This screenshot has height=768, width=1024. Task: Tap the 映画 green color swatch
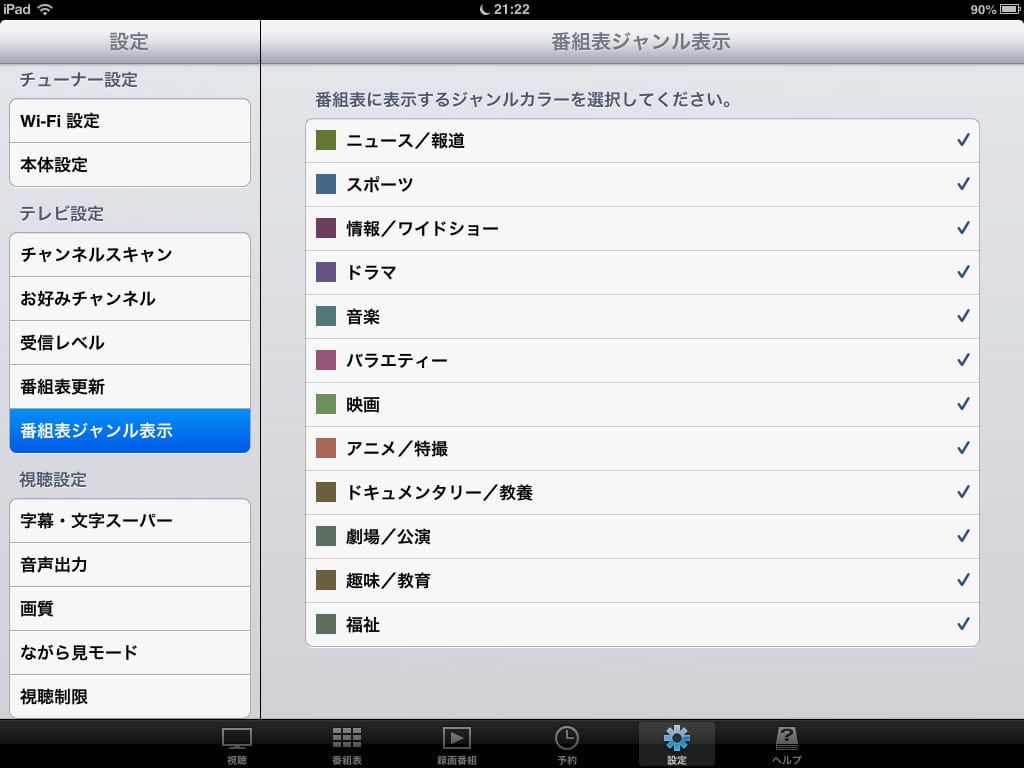pos(326,405)
